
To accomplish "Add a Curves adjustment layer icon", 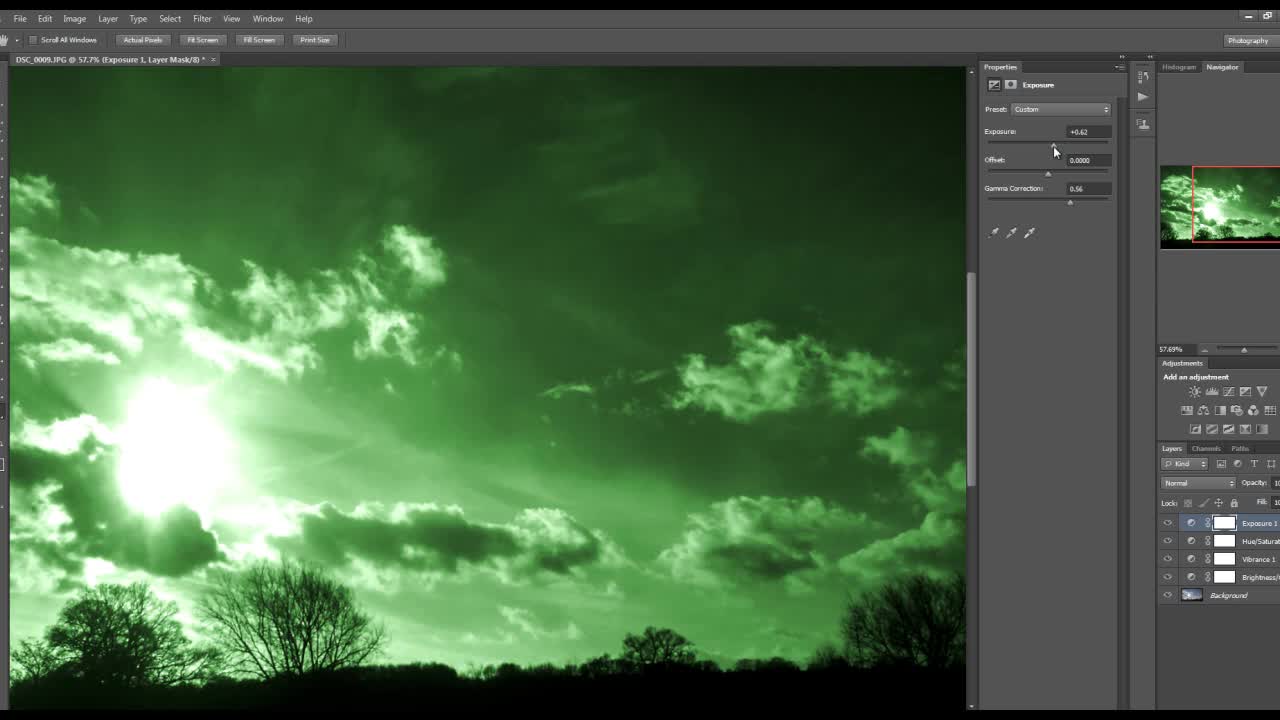I will point(1229,391).
